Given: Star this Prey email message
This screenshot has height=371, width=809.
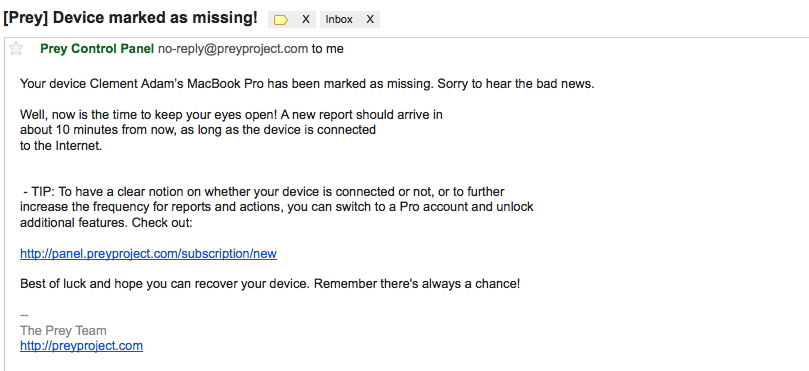Looking at the screenshot, I should coord(17,49).
